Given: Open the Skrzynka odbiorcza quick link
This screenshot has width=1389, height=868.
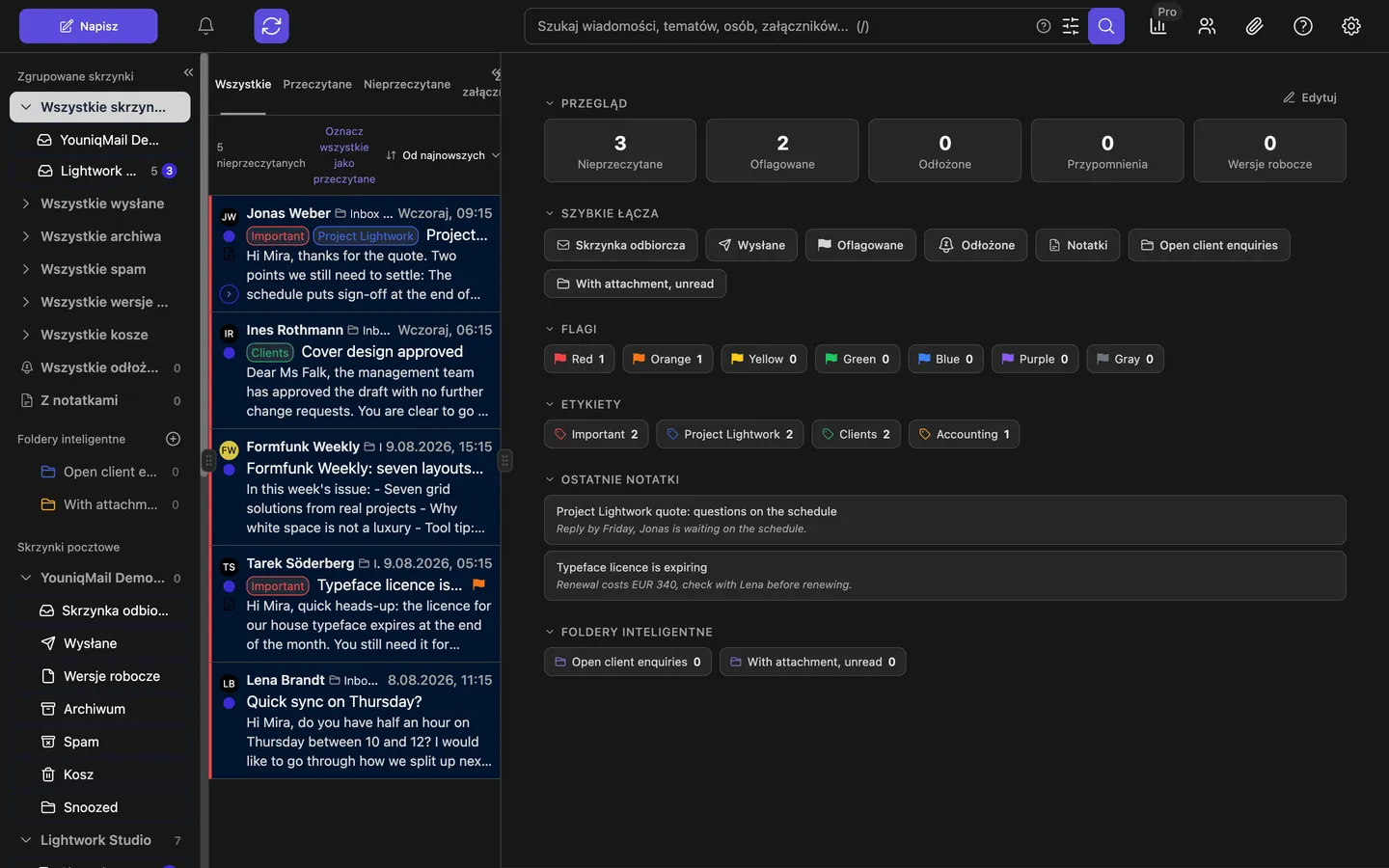Looking at the screenshot, I should tap(621, 245).
